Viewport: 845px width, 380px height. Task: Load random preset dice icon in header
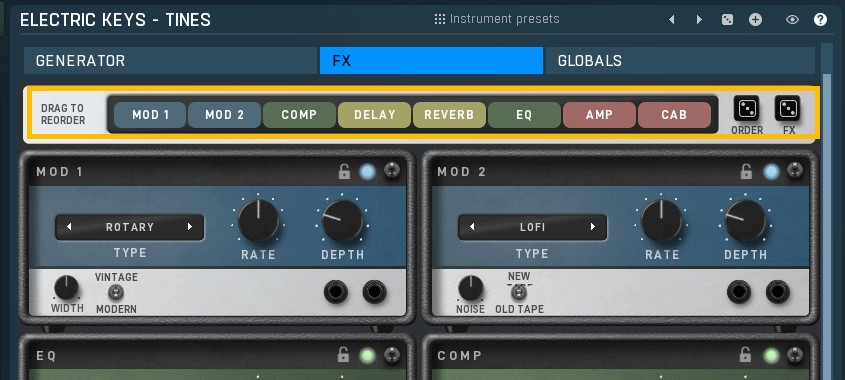[728, 20]
